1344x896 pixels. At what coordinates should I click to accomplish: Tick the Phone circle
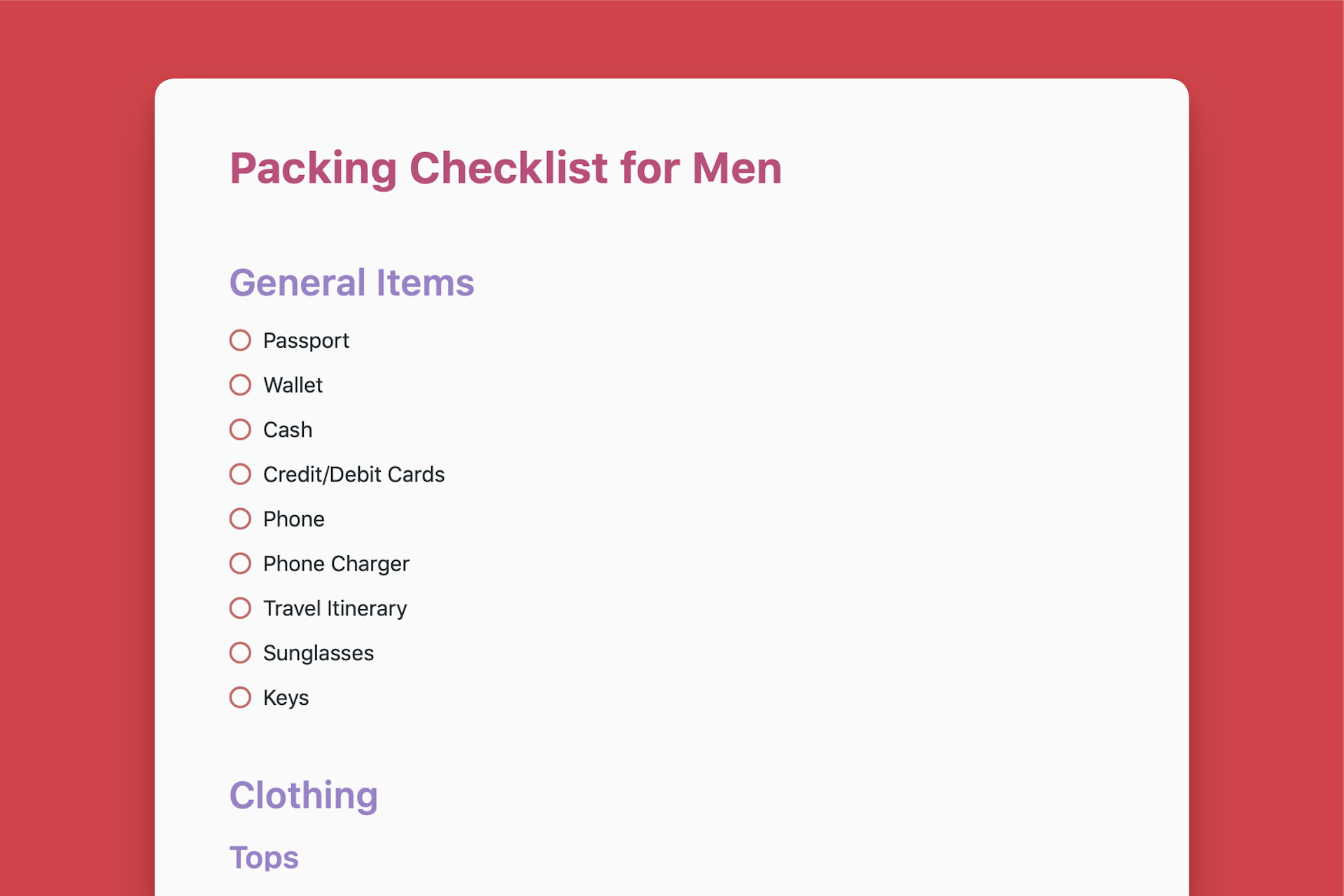tap(241, 519)
